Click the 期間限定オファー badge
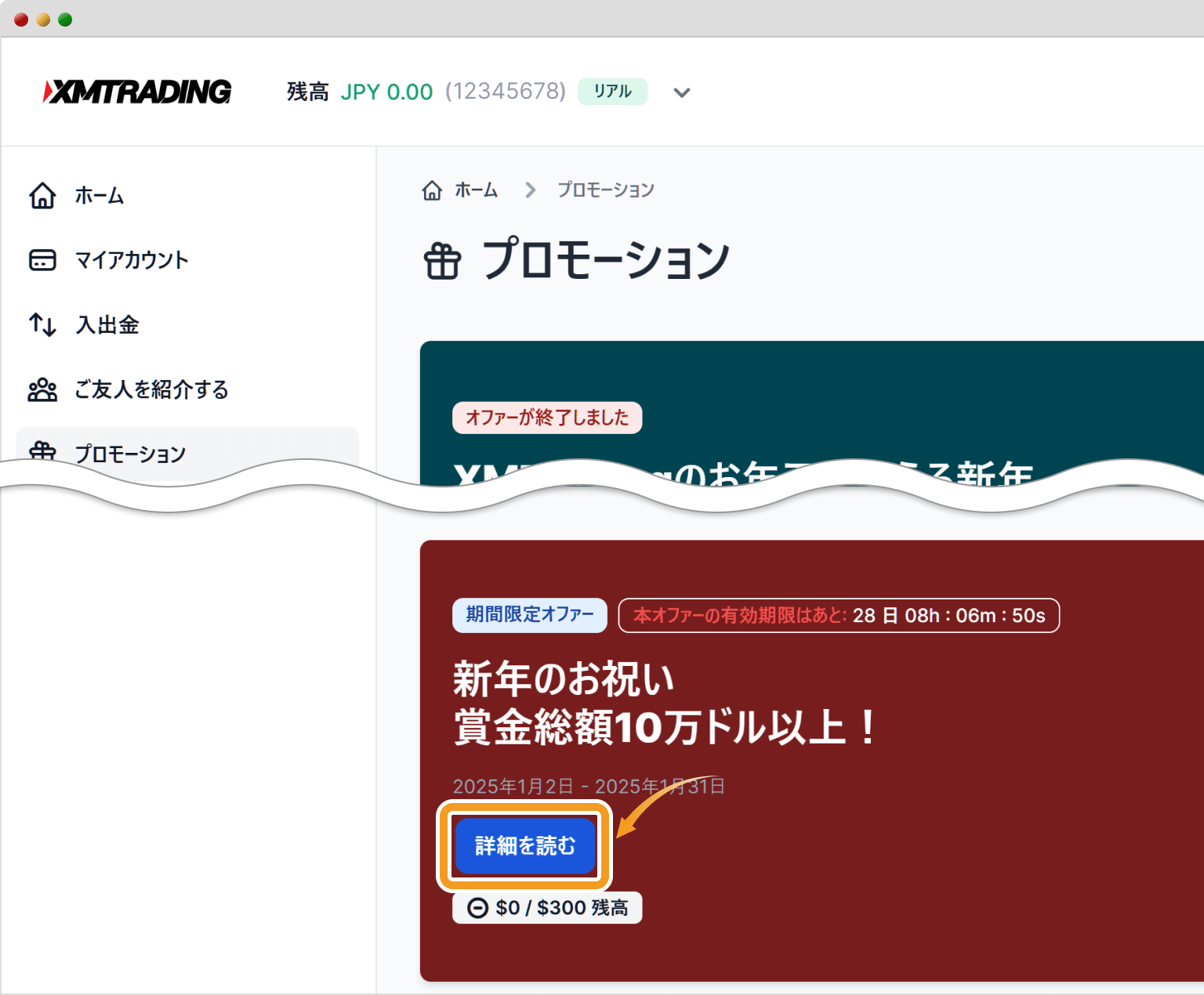Image resolution: width=1204 pixels, height=995 pixels. [530, 615]
